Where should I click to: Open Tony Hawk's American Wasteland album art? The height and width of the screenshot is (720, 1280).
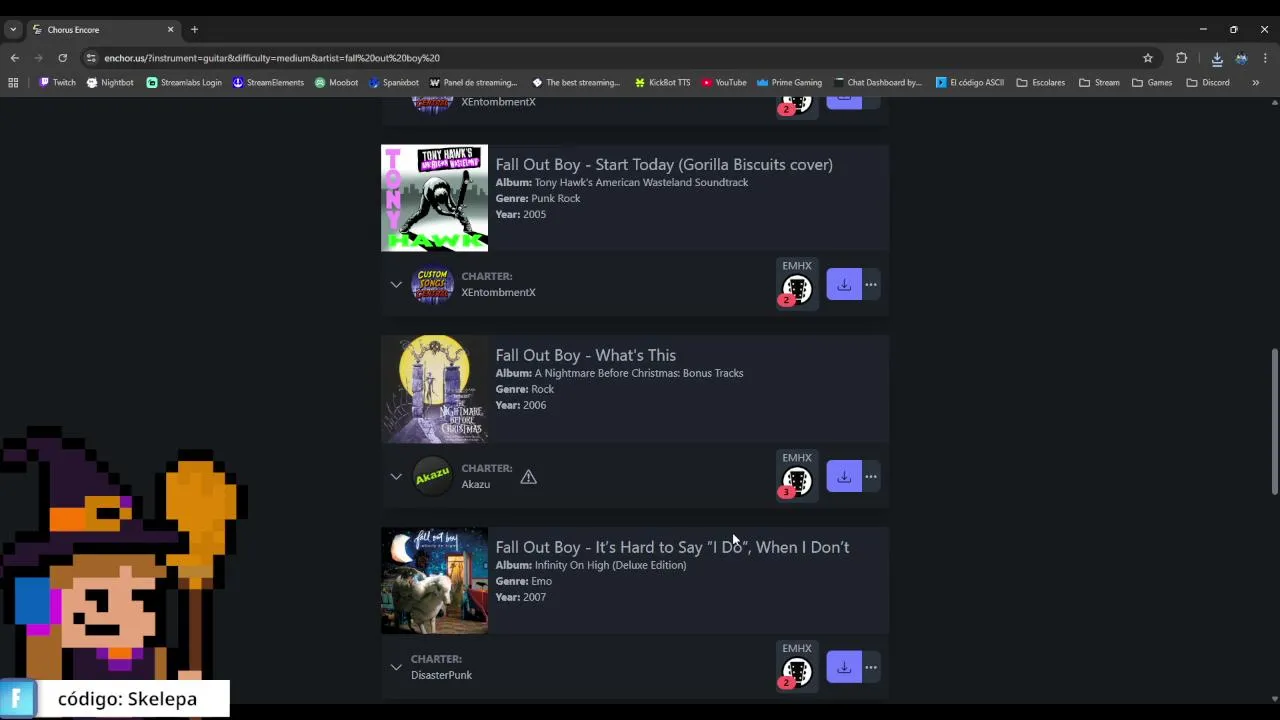(x=434, y=198)
